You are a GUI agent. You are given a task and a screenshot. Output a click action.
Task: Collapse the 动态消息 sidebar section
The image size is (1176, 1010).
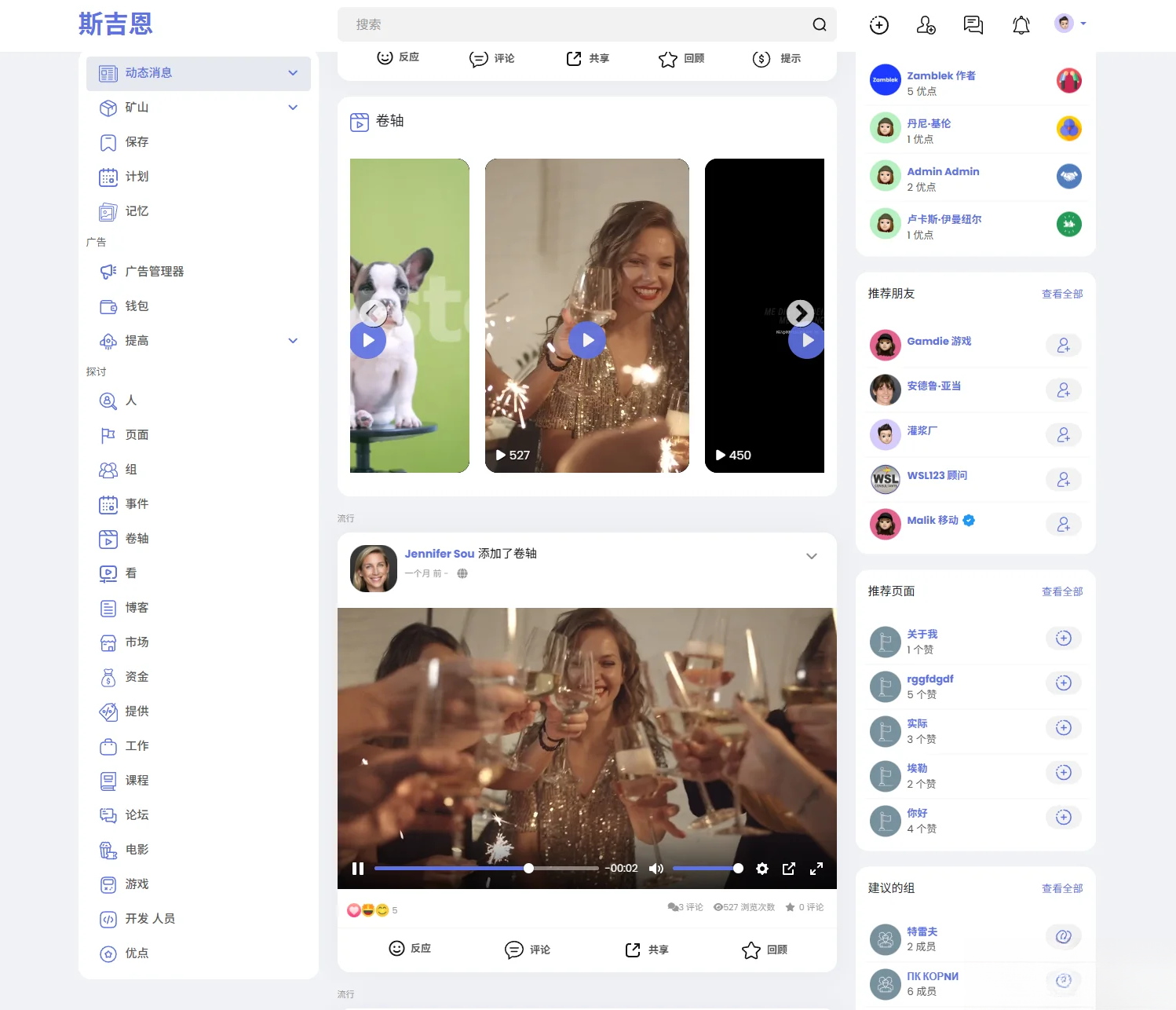293,73
